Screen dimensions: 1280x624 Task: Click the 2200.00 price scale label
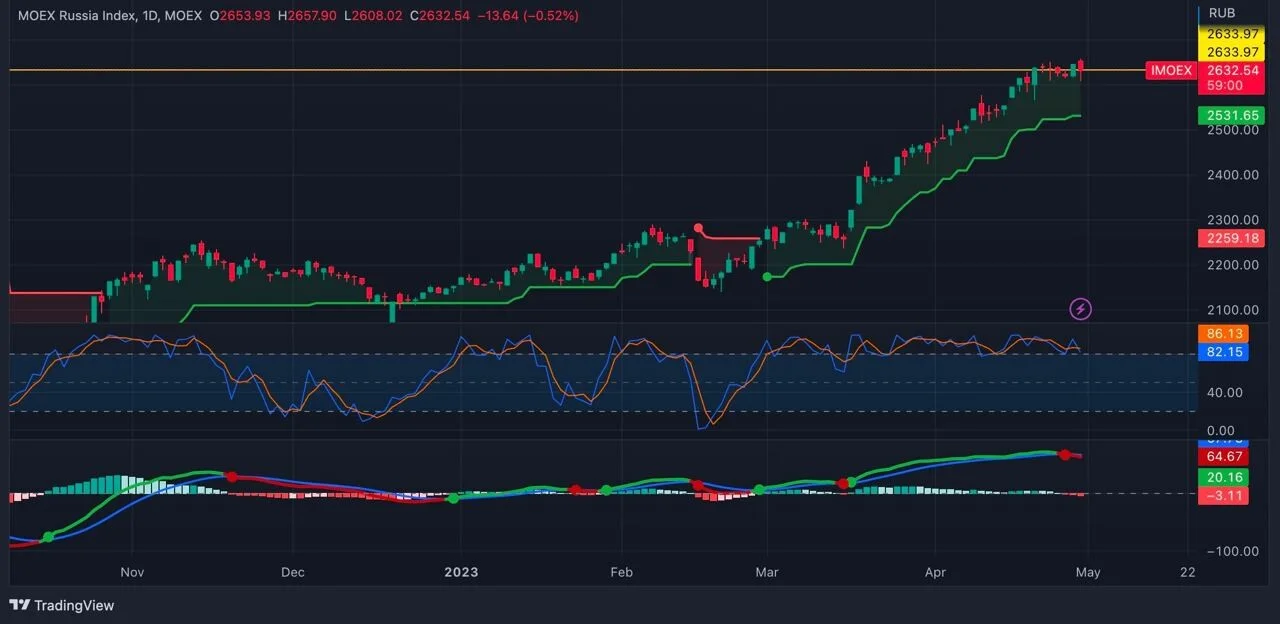[1231, 265]
